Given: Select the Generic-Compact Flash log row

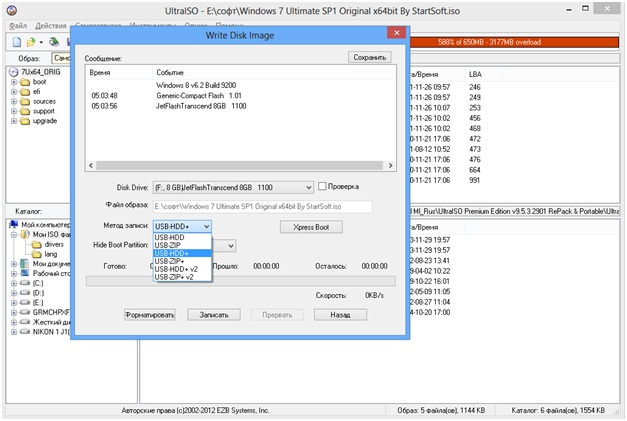Looking at the screenshot, I should (241, 96).
